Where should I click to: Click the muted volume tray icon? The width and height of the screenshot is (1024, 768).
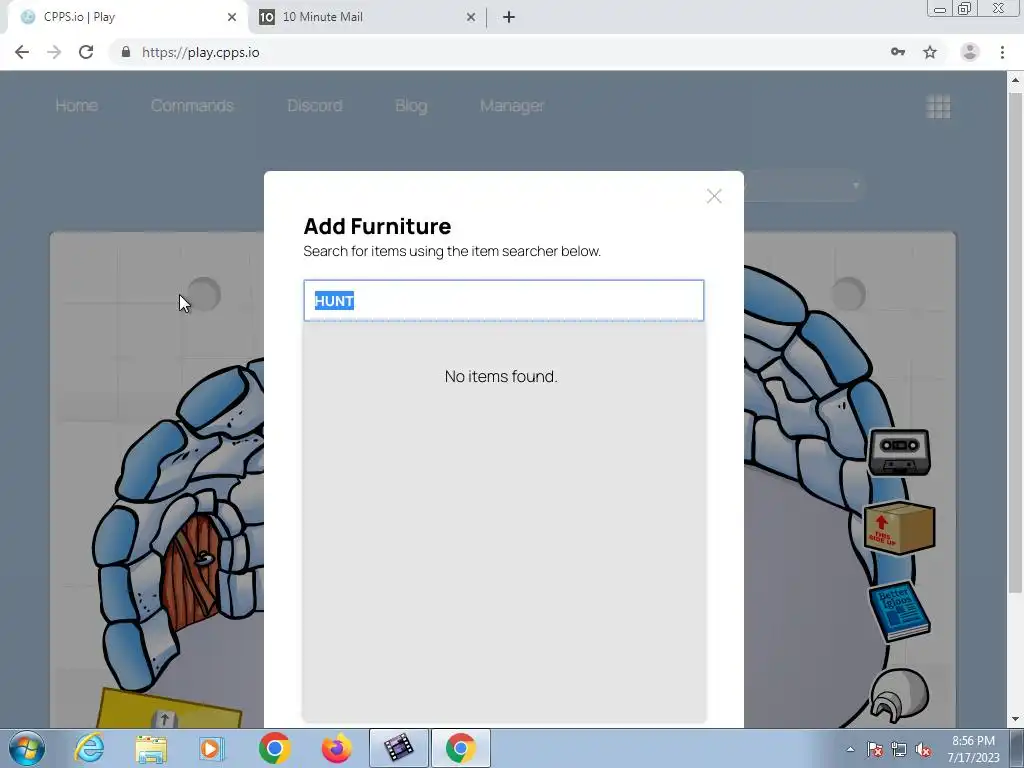coord(923,750)
